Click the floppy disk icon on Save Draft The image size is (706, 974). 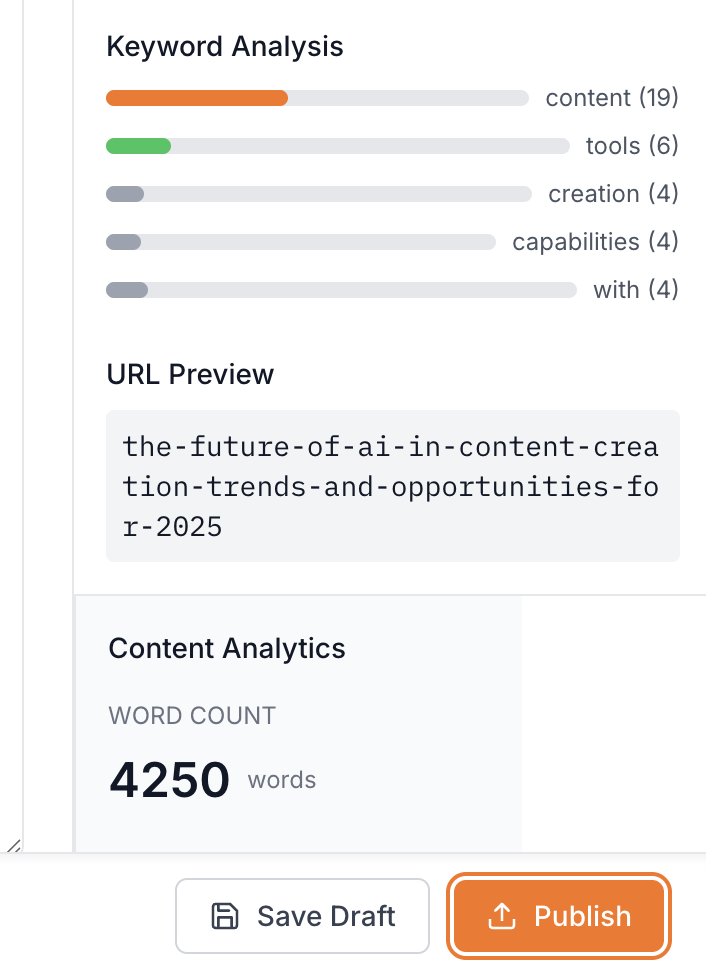224,915
